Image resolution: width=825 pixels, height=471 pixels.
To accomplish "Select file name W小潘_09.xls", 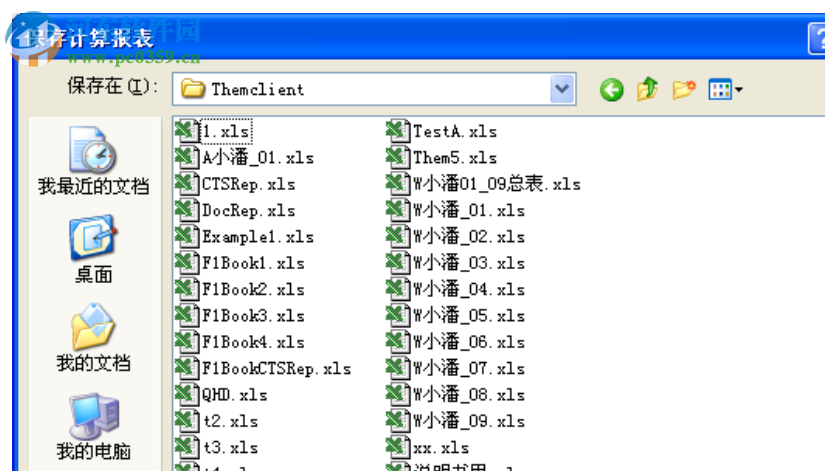I will tap(469, 421).
